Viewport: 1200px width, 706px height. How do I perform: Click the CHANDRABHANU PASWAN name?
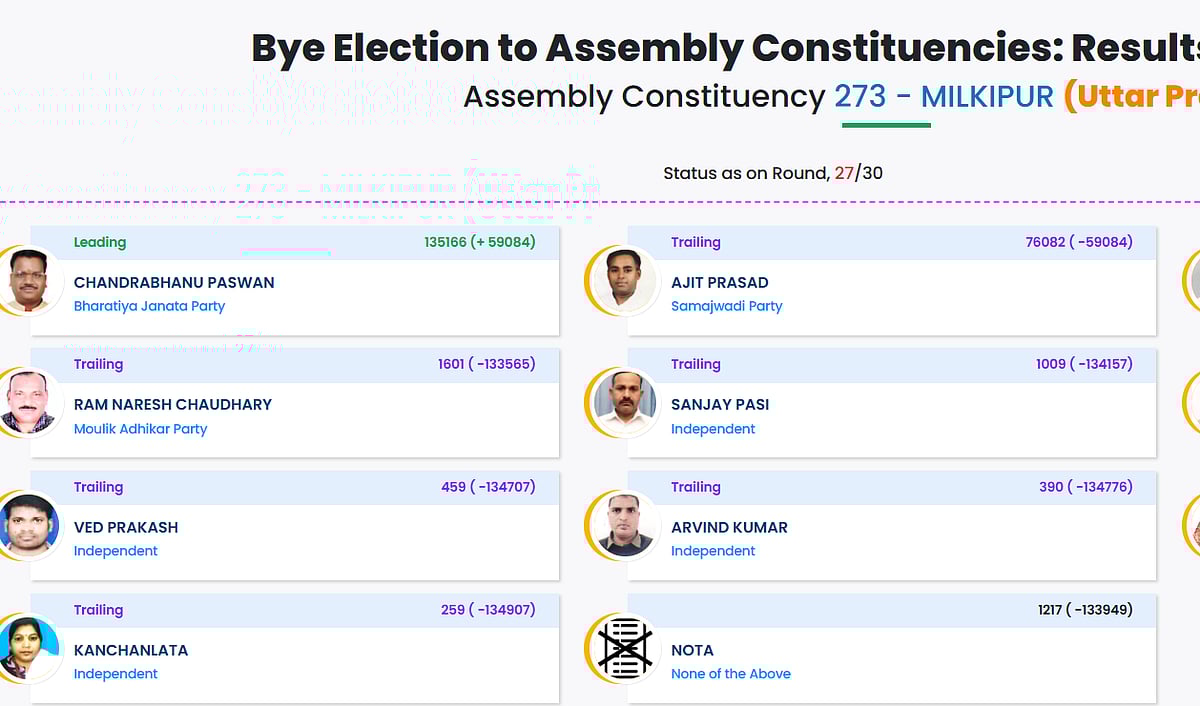coord(174,282)
